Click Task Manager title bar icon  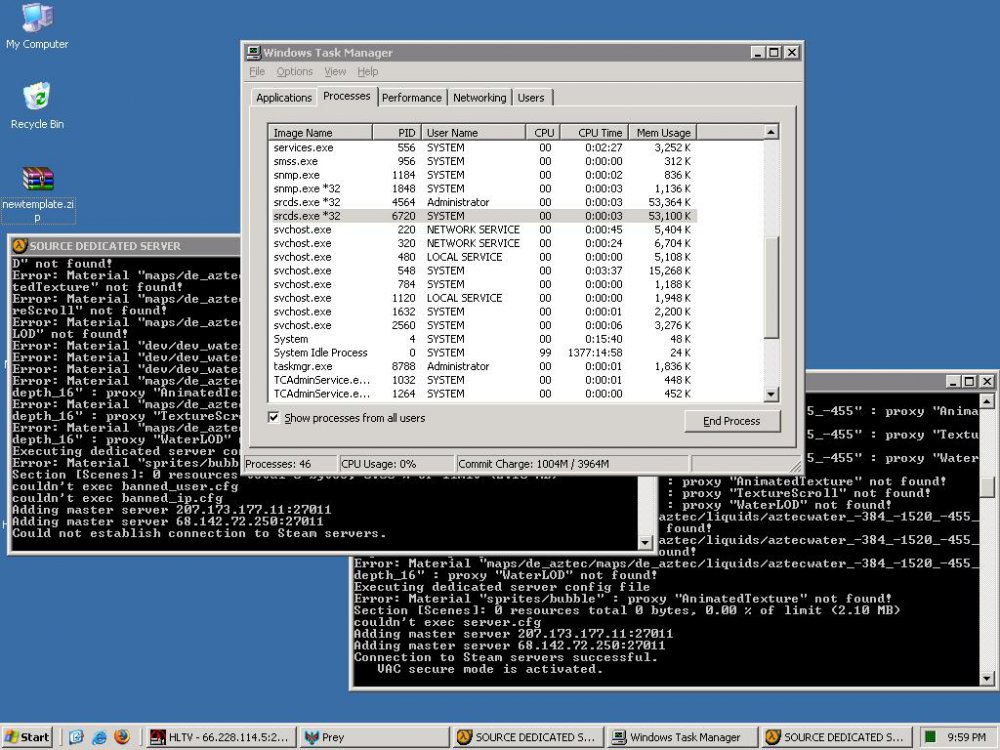(254, 52)
